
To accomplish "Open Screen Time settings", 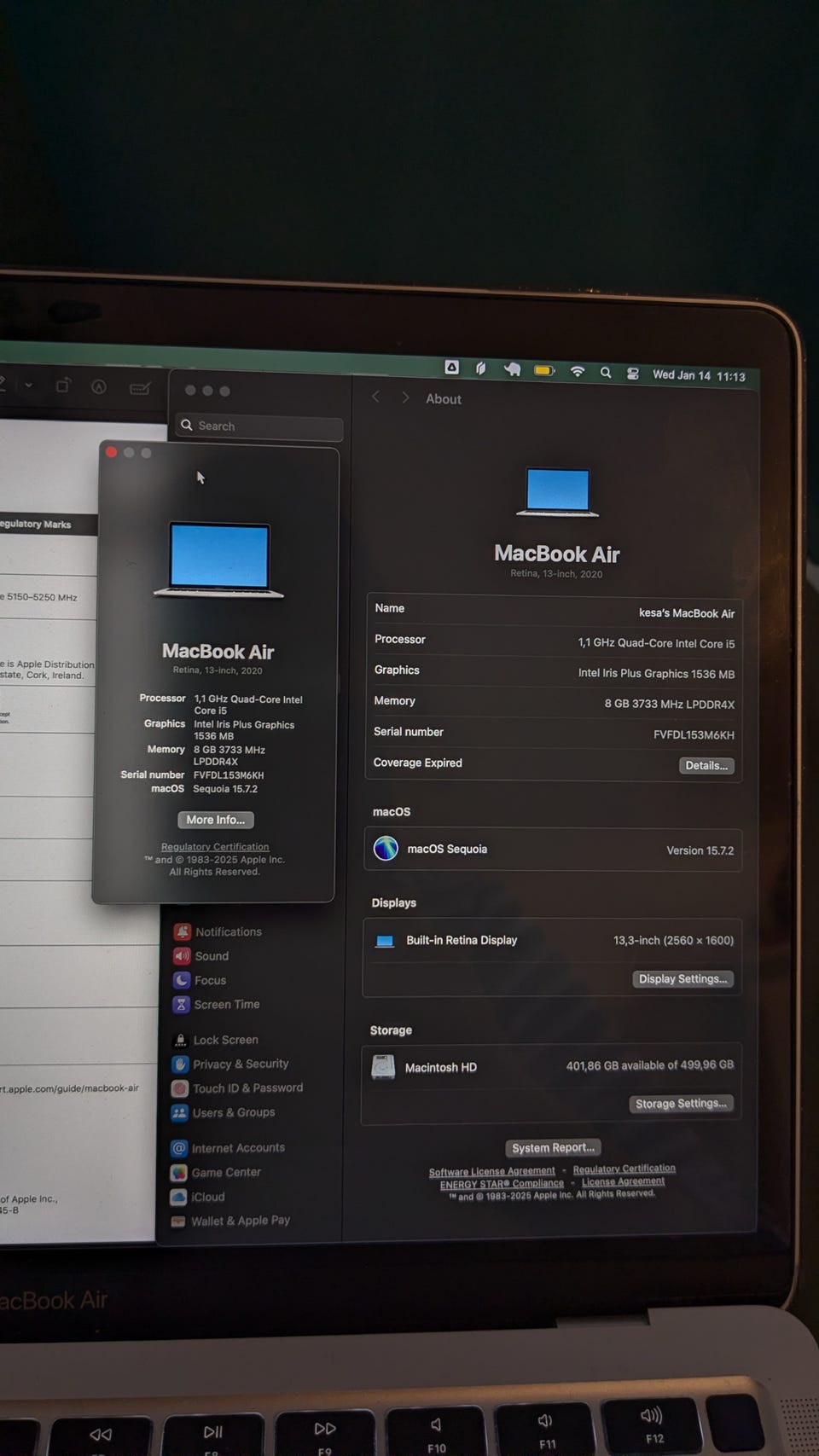I will click(216, 1004).
